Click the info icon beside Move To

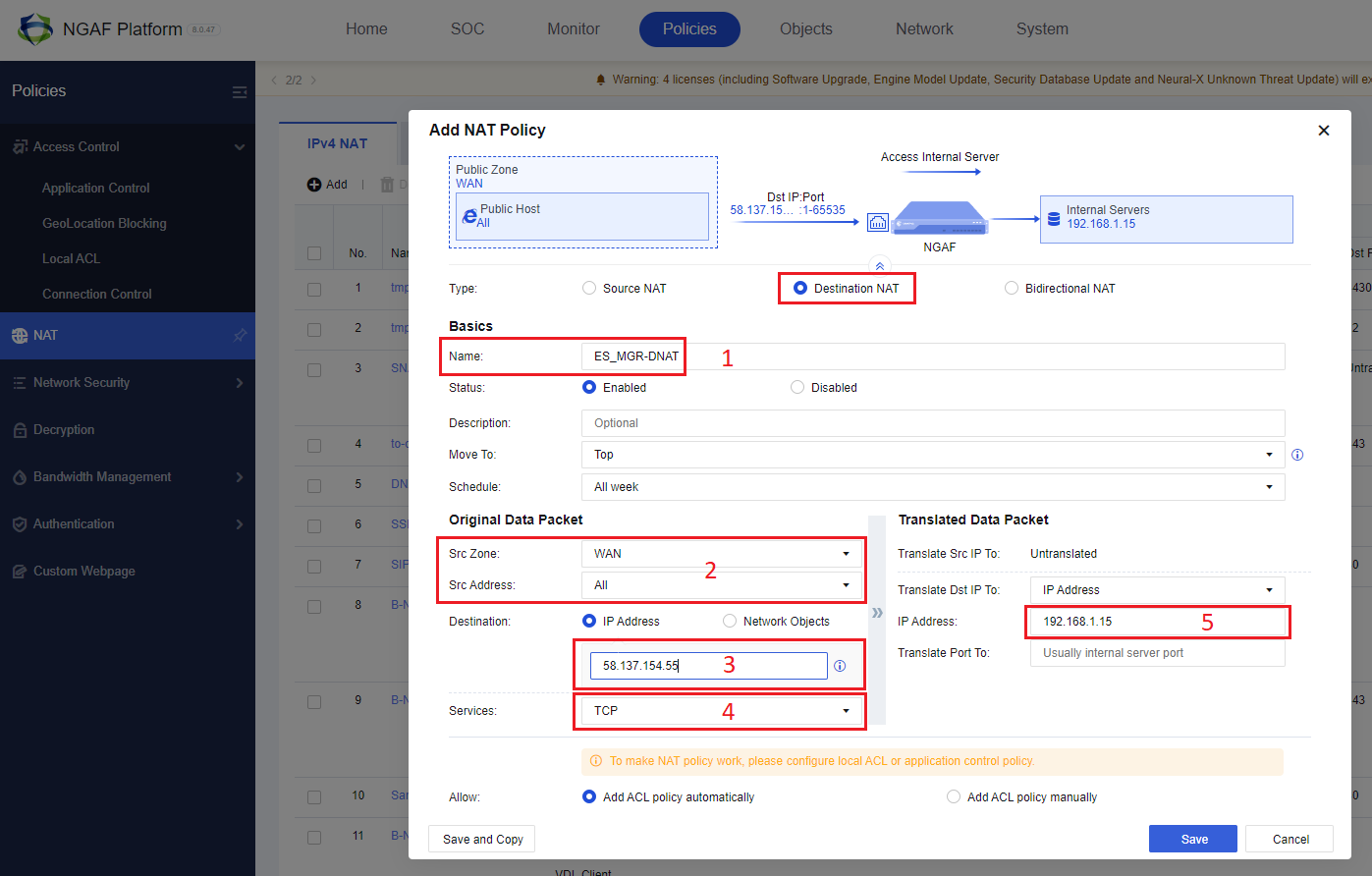1297,455
